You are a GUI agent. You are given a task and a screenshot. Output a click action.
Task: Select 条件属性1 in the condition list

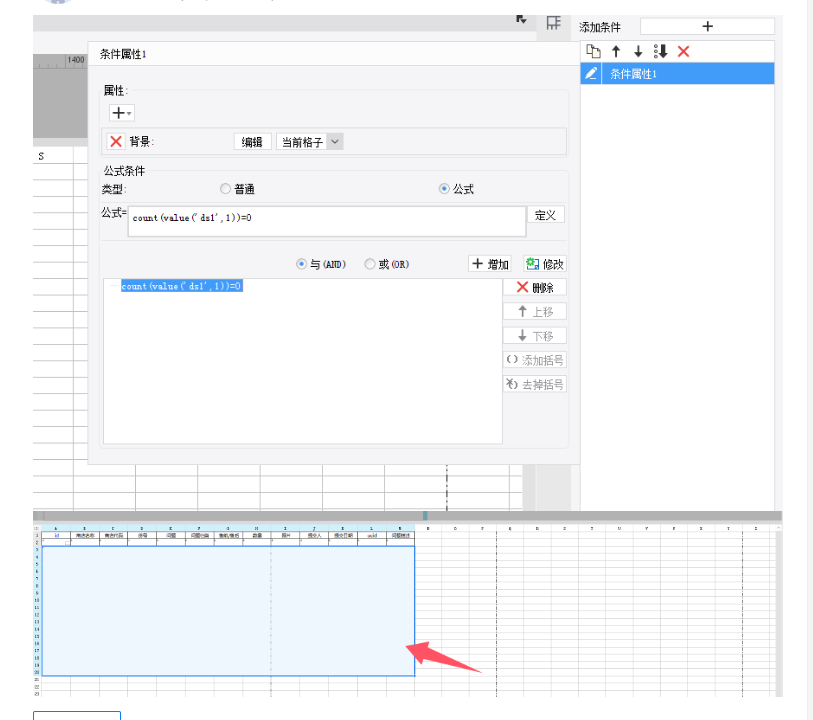coord(677,74)
